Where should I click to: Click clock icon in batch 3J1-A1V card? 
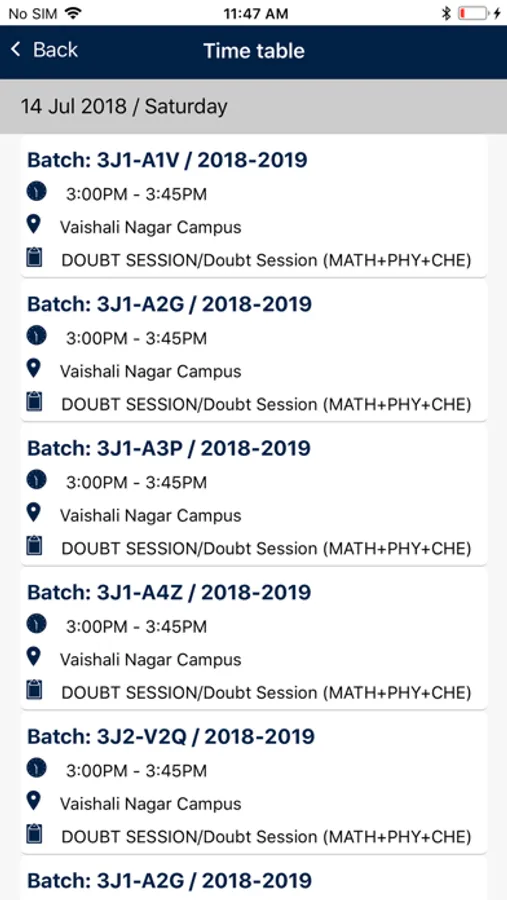click(x=36, y=191)
